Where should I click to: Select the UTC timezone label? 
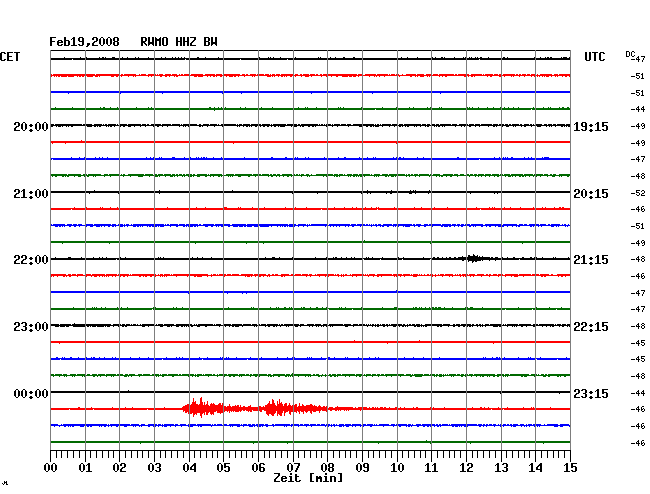[x=594, y=57]
